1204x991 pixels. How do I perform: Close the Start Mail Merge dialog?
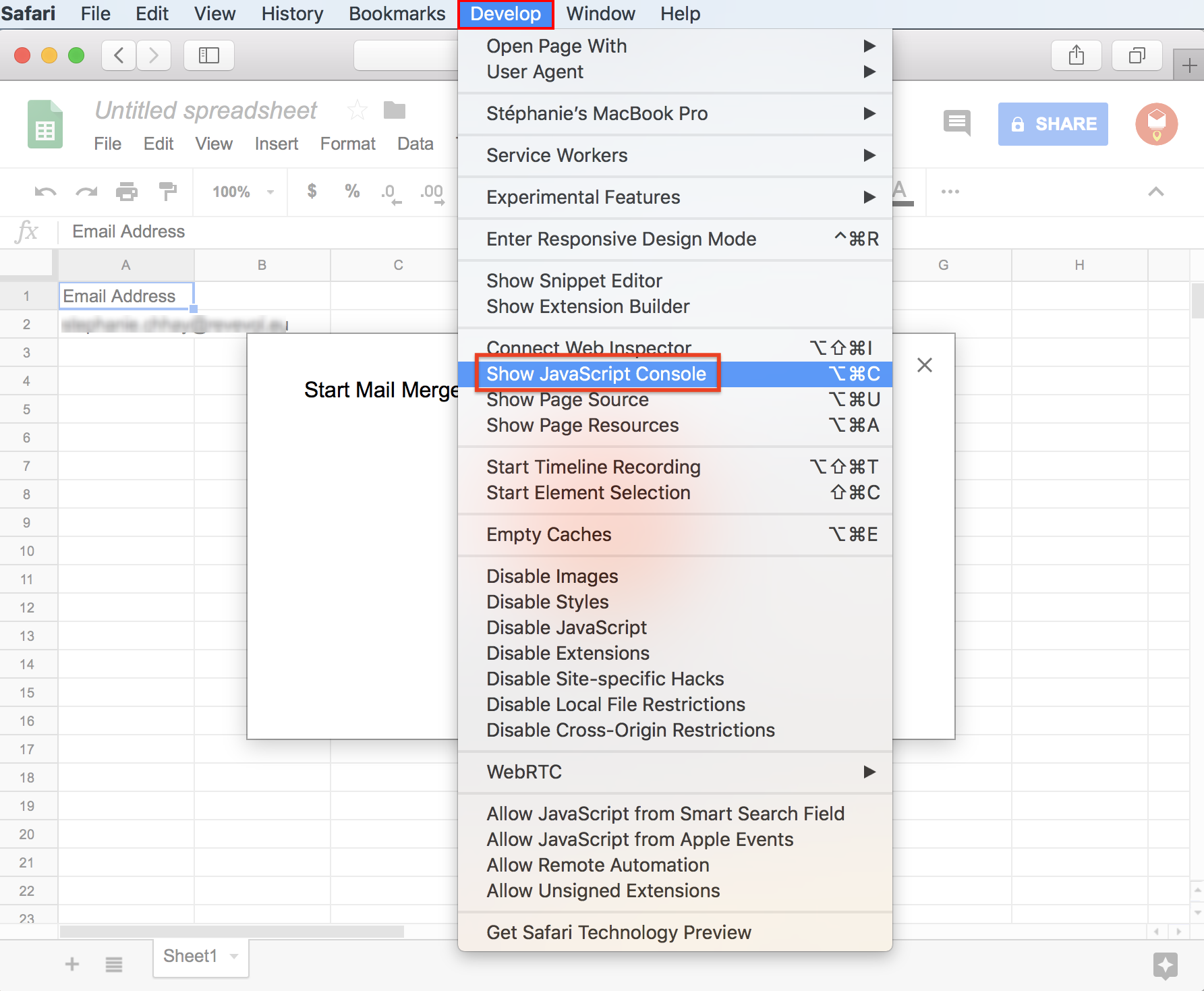[x=925, y=365]
